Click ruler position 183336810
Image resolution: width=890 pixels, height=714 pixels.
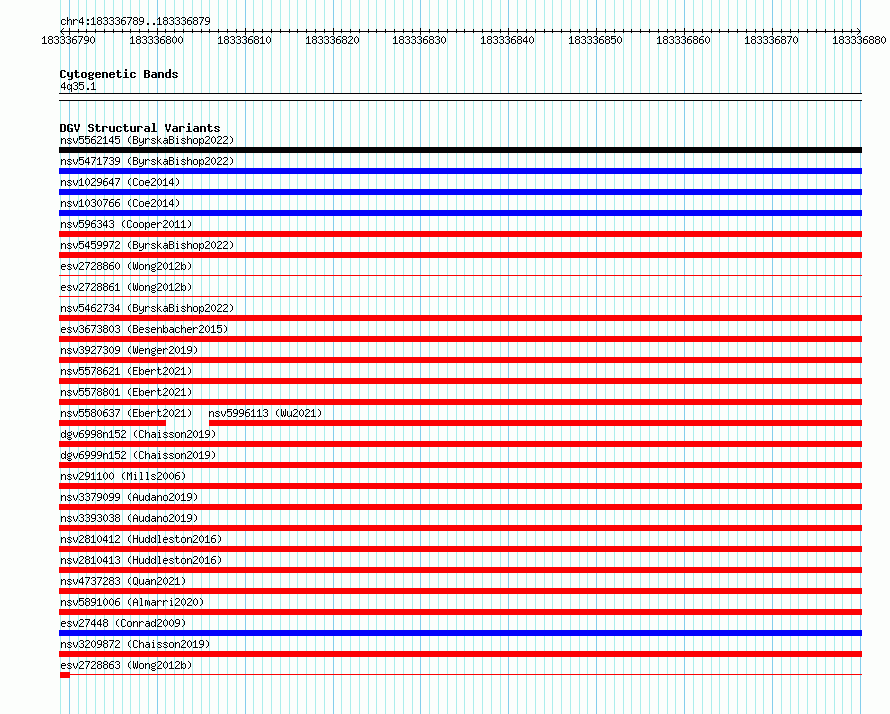click(x=244, y=40)
